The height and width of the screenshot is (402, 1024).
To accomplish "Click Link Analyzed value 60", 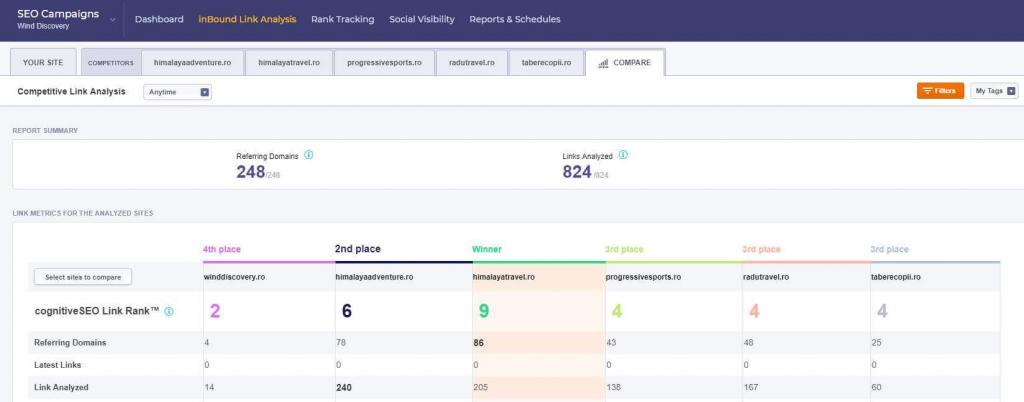I will [x=876, y=387].
